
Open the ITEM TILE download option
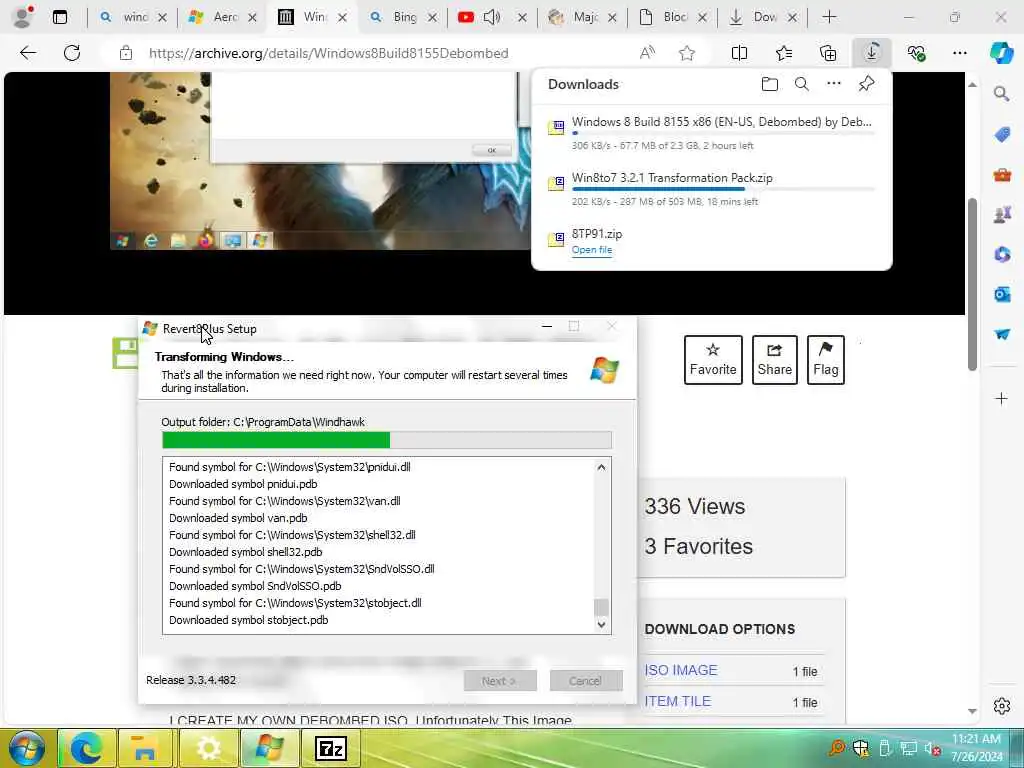677,701
